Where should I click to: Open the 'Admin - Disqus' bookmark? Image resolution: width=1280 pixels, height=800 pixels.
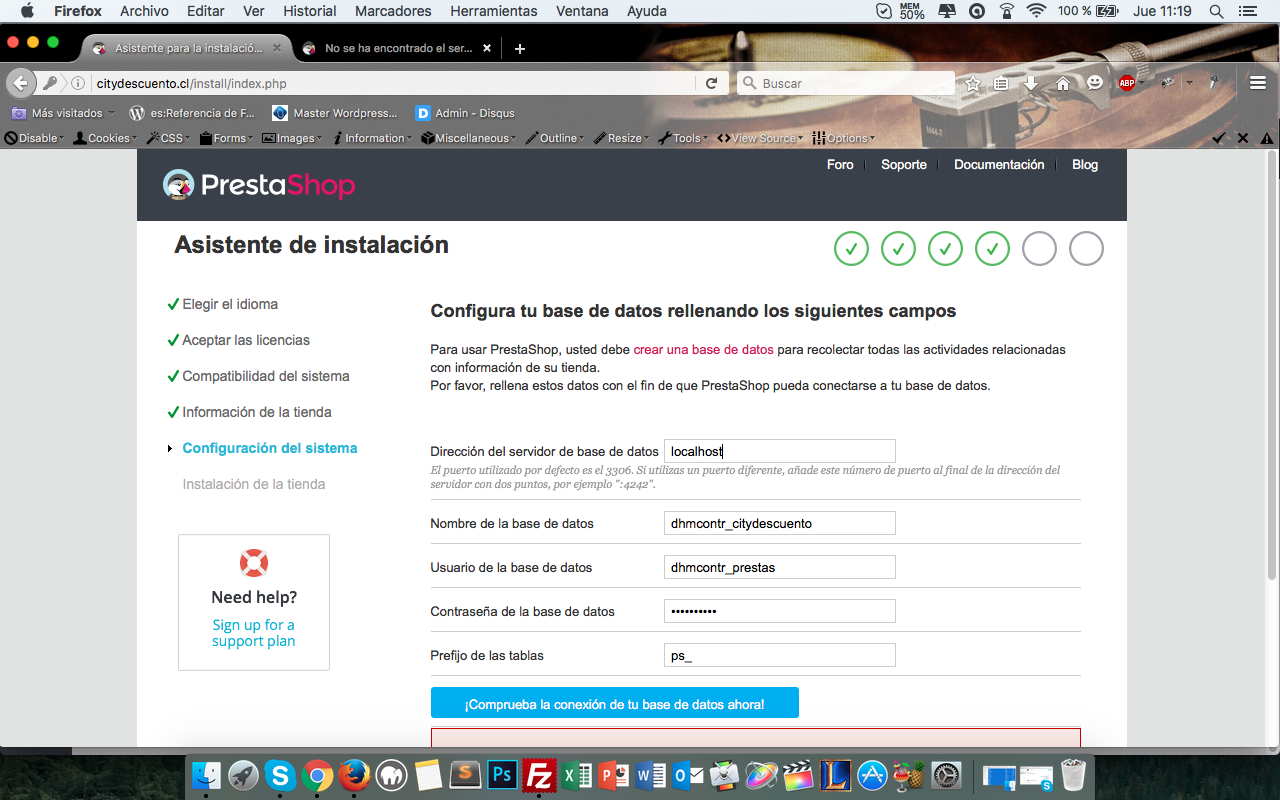(465, 113)
